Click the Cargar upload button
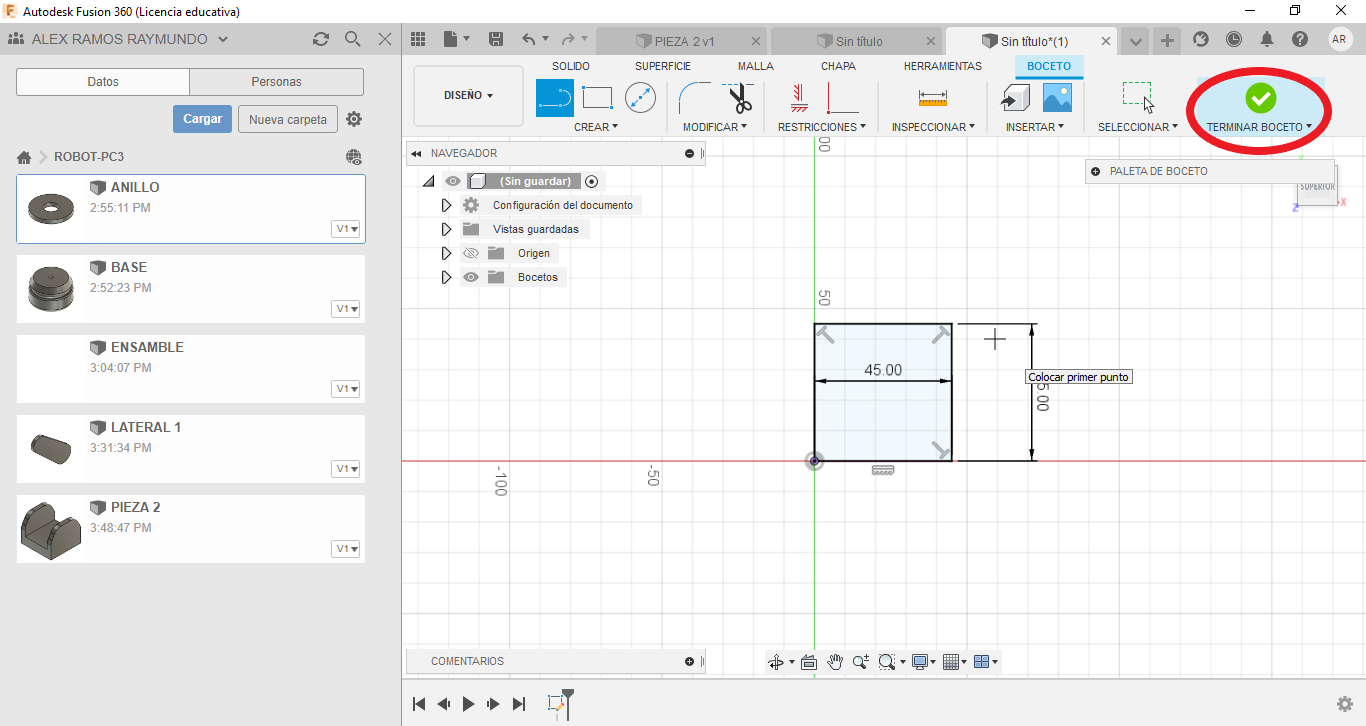This screenshot has height=726, width=1366. [x=202, y=119]
